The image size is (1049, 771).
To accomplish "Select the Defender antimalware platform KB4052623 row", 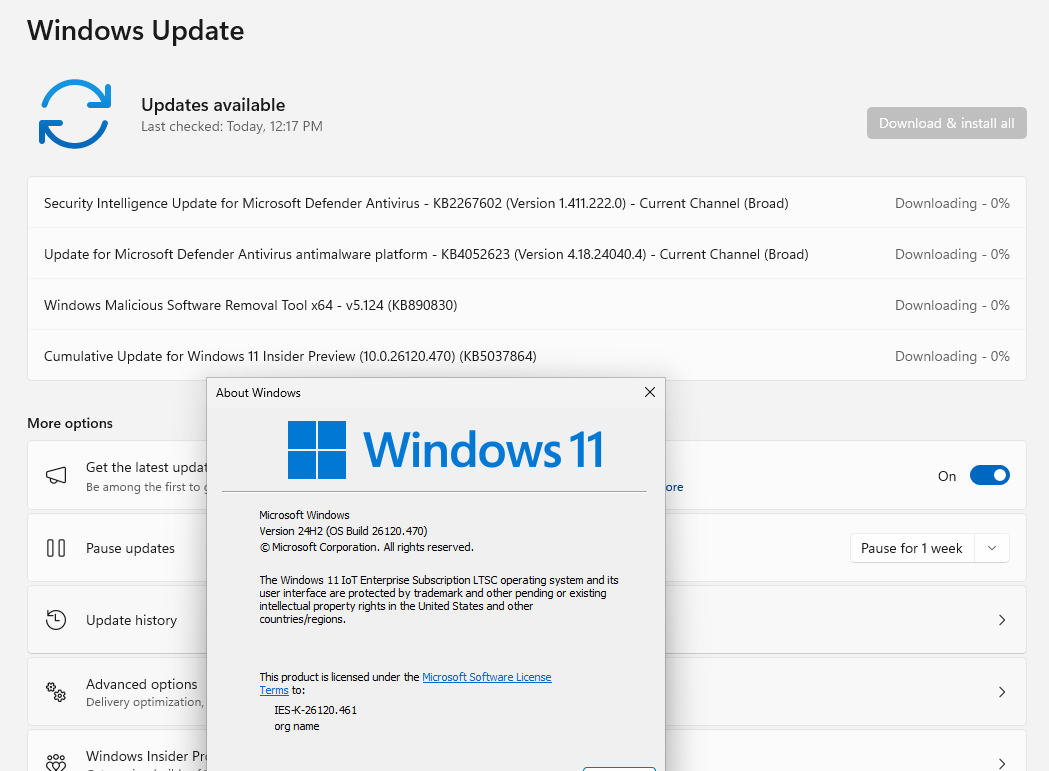I will coord(527,254).
